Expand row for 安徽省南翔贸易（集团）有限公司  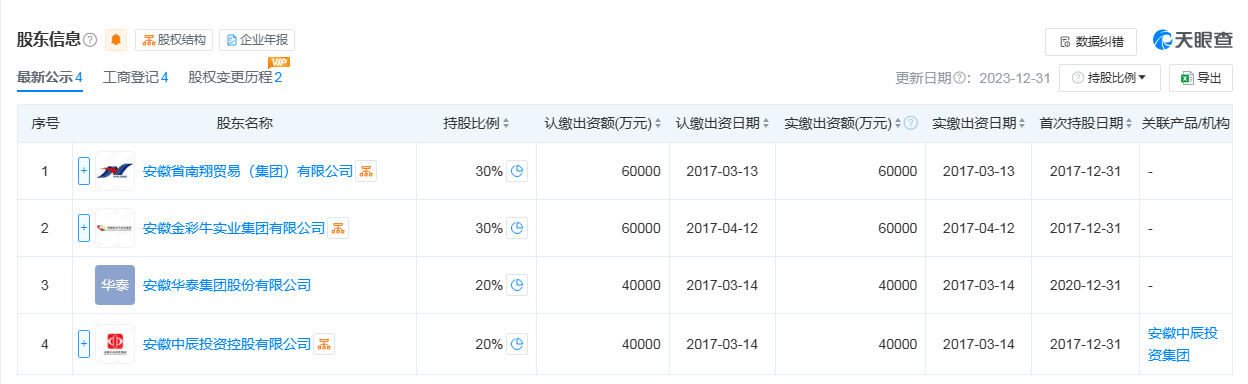point(84,171)
